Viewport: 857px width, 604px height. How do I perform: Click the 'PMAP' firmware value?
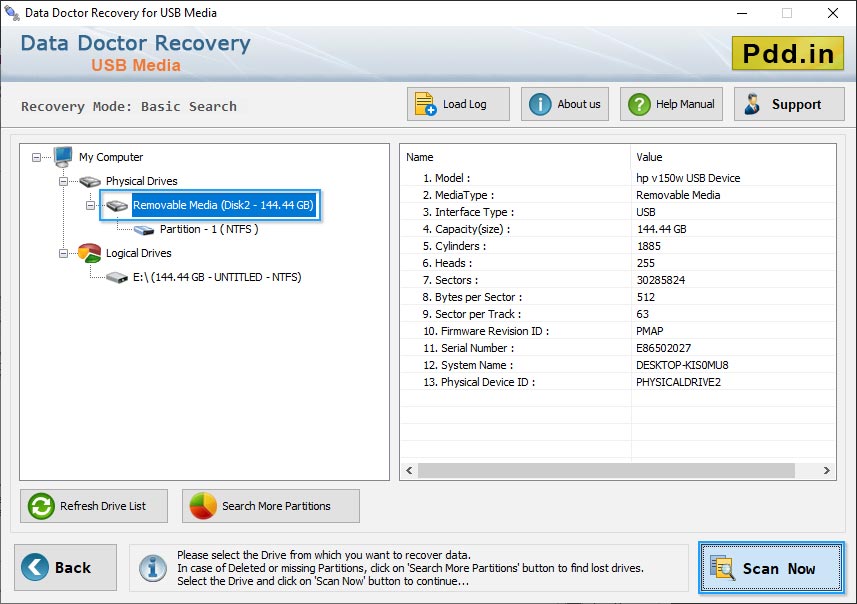(x=649, y=331)
